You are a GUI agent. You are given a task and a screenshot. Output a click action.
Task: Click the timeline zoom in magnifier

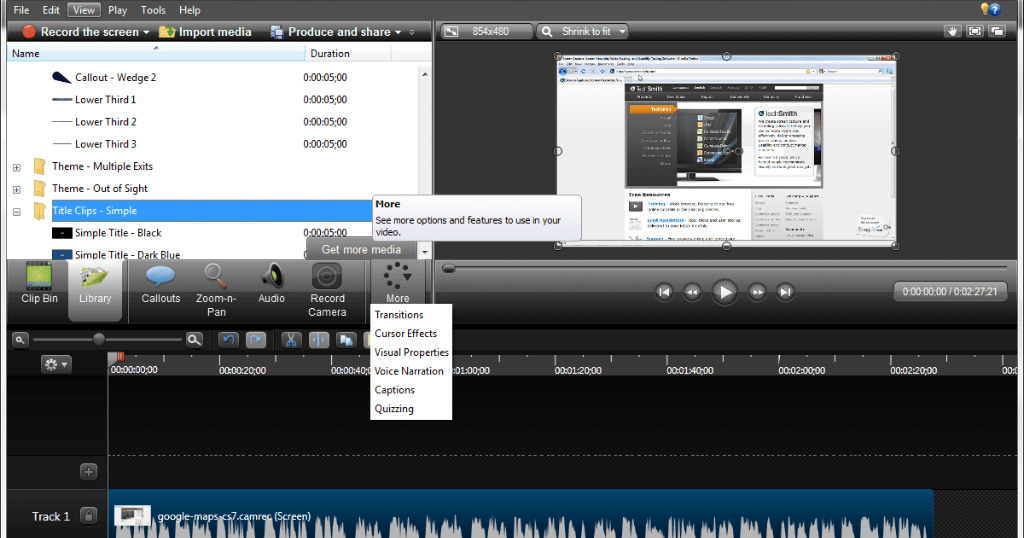click(x=194, y=340)
